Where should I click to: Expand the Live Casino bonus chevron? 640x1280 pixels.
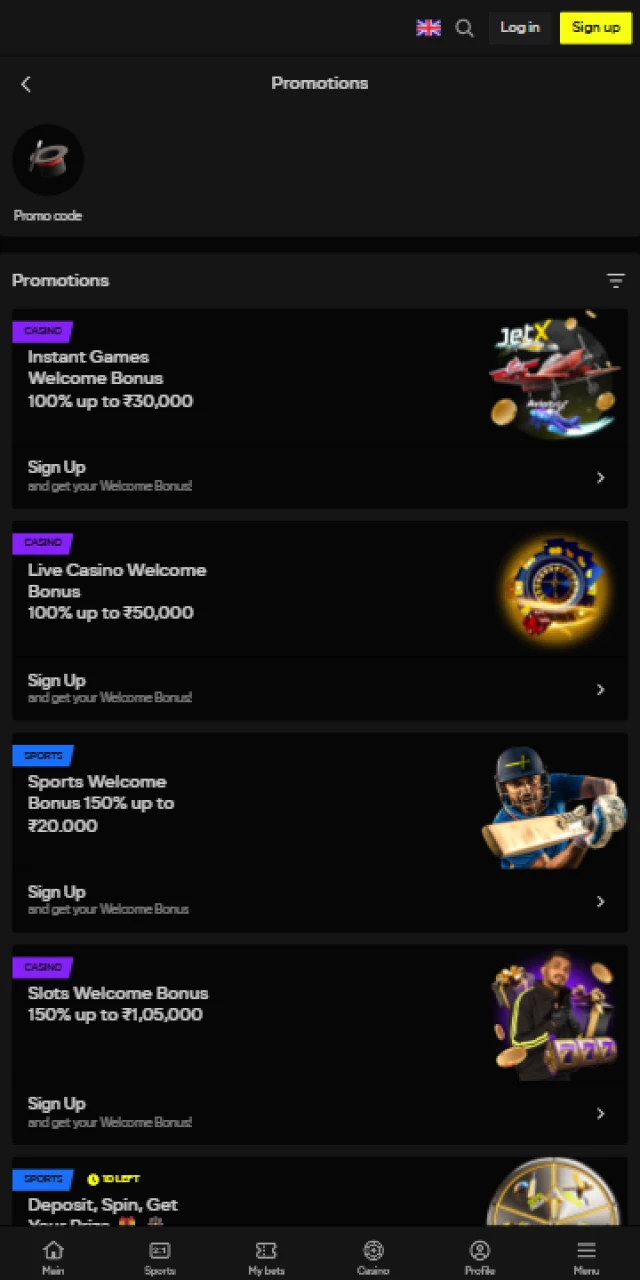click(601, 690)
